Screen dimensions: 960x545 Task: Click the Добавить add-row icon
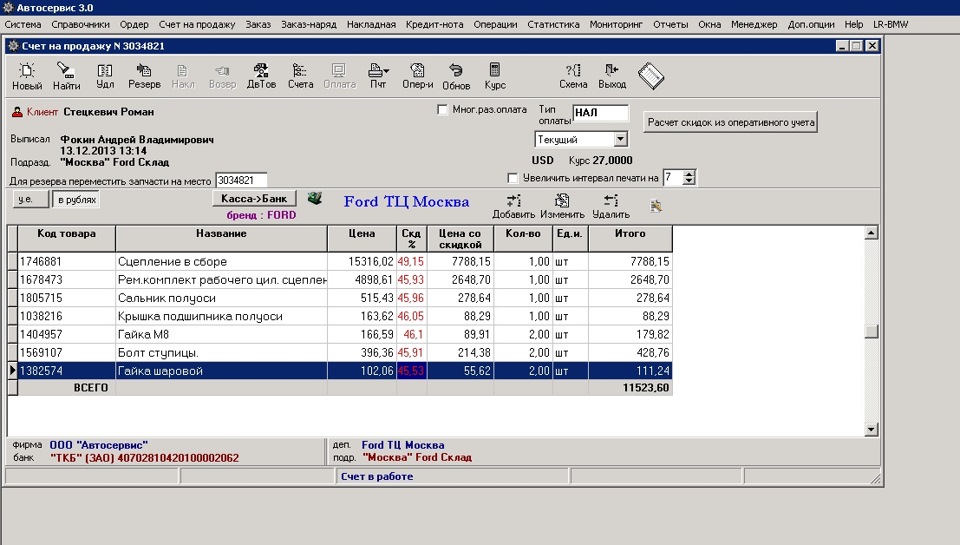[x=514, y=206]
